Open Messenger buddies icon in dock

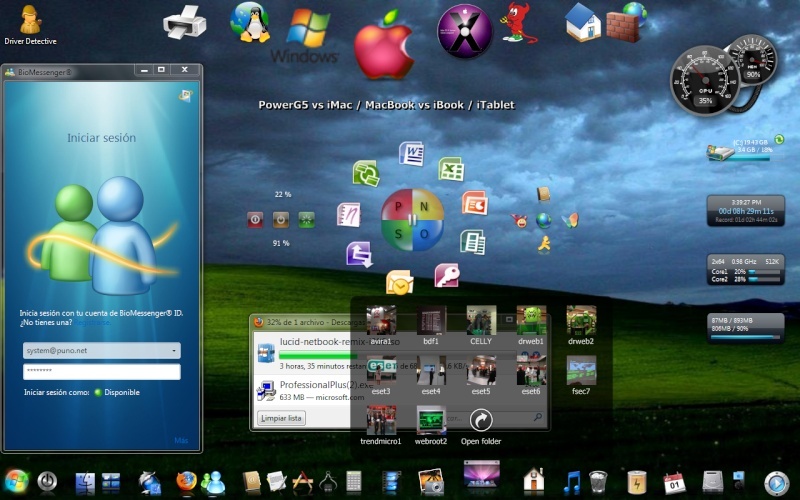[x=213, y=482]
